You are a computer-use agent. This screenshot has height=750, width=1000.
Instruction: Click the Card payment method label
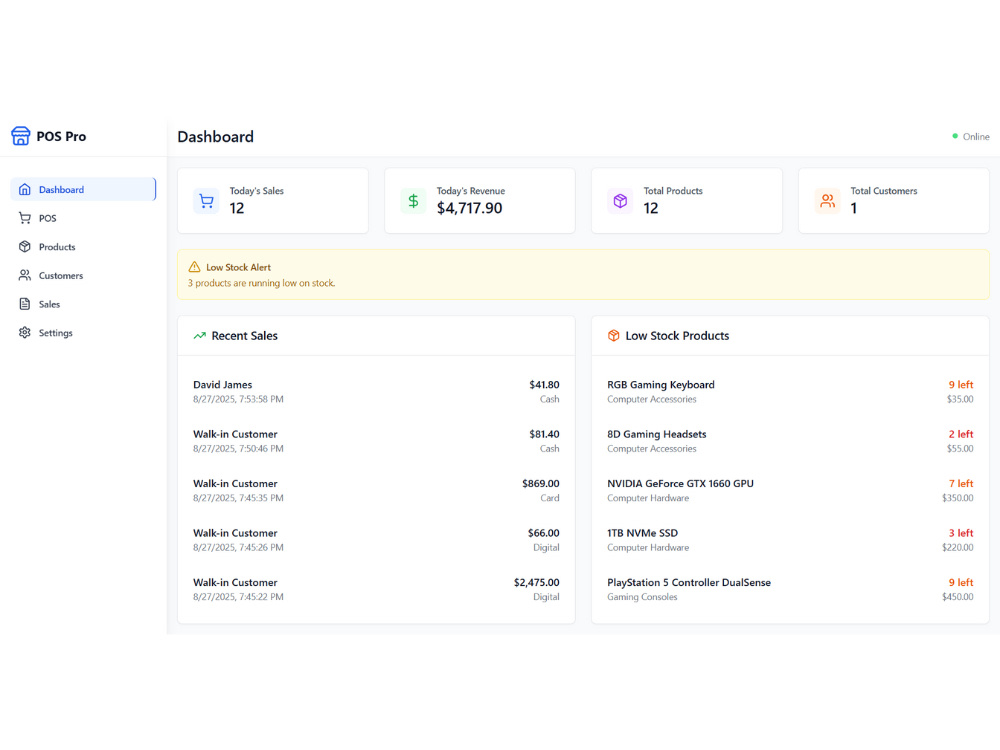[550, 498]
